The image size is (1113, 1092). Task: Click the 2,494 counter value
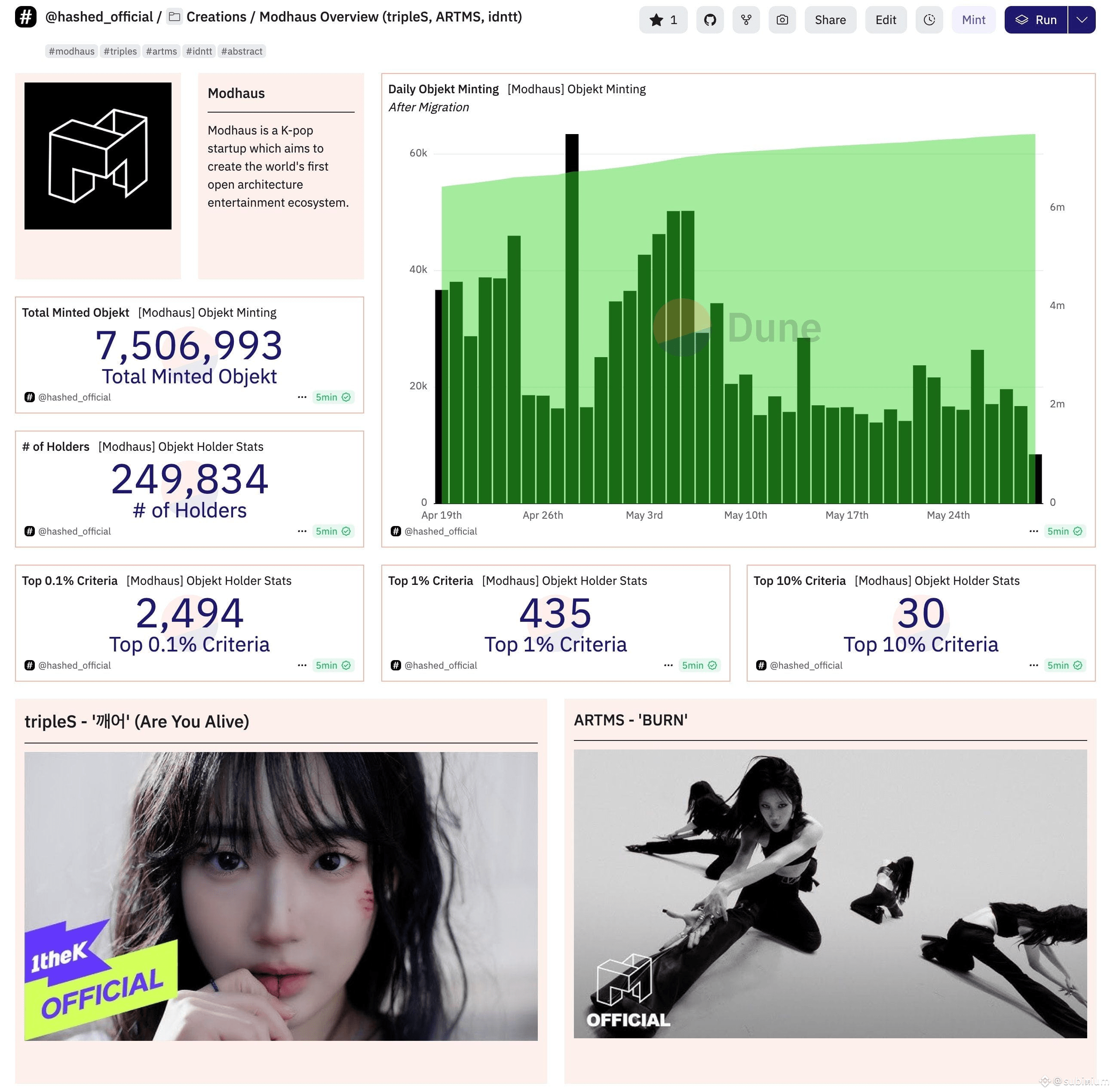[x=189, y=614]
